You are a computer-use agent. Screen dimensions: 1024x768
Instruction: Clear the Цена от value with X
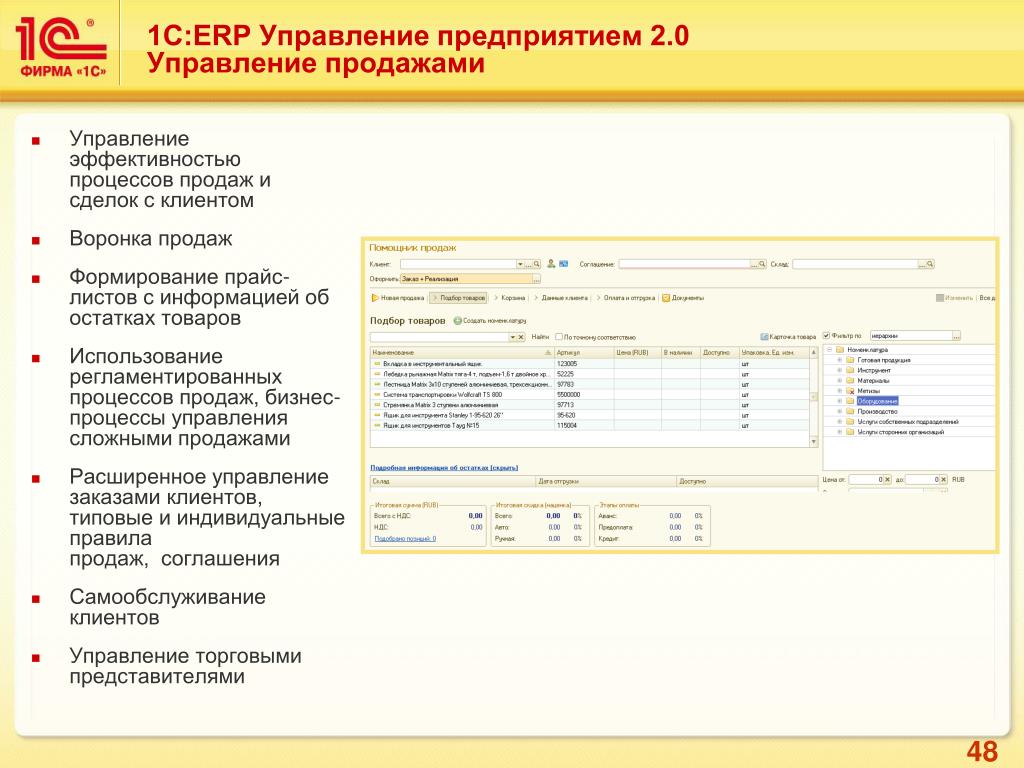coord(888,479)
